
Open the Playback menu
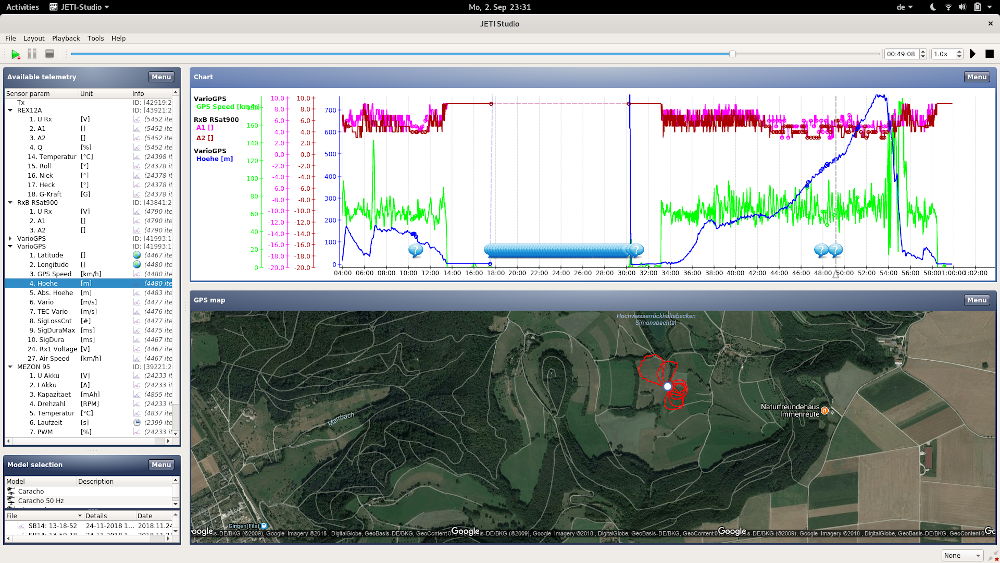[x=66, y=38]
